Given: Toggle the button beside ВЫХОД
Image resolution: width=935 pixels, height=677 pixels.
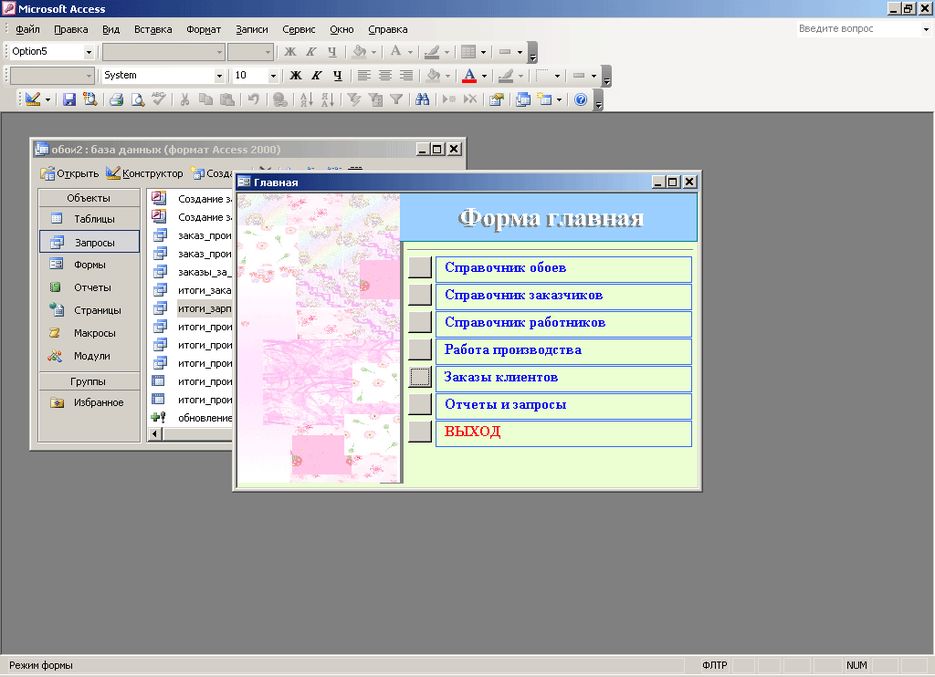Looking at the screenshot, I should point(420,432).
